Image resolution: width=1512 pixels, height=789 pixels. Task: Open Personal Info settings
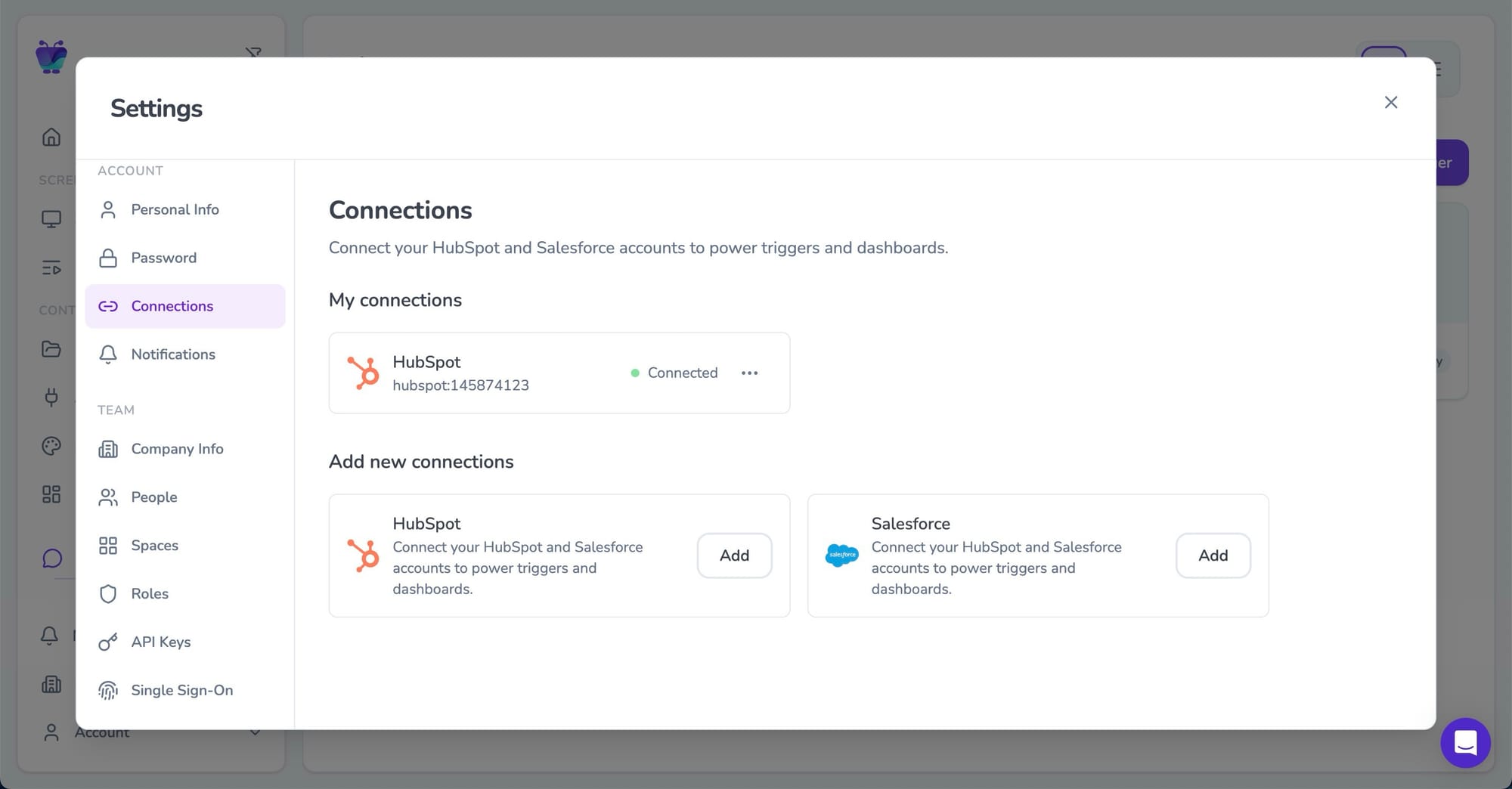coord(175,209)
